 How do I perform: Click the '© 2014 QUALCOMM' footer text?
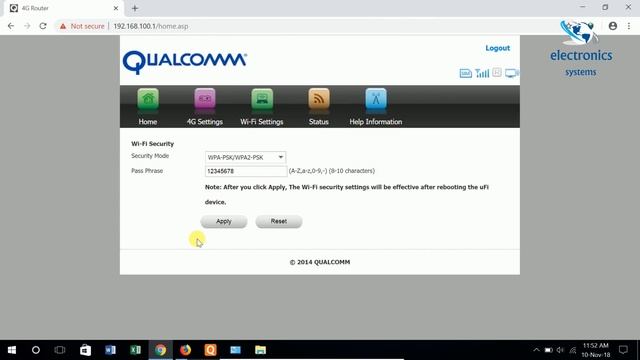[x=320, y=262]
